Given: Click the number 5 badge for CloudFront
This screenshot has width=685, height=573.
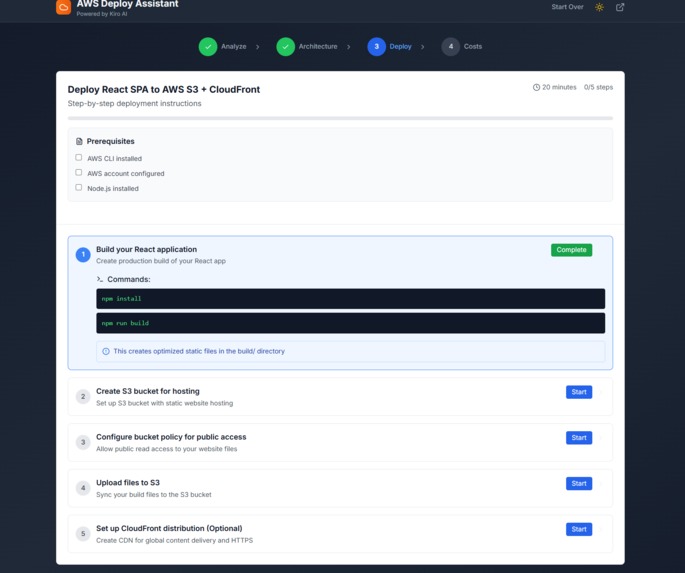Looking at the screenshot, I should [83, 534].
